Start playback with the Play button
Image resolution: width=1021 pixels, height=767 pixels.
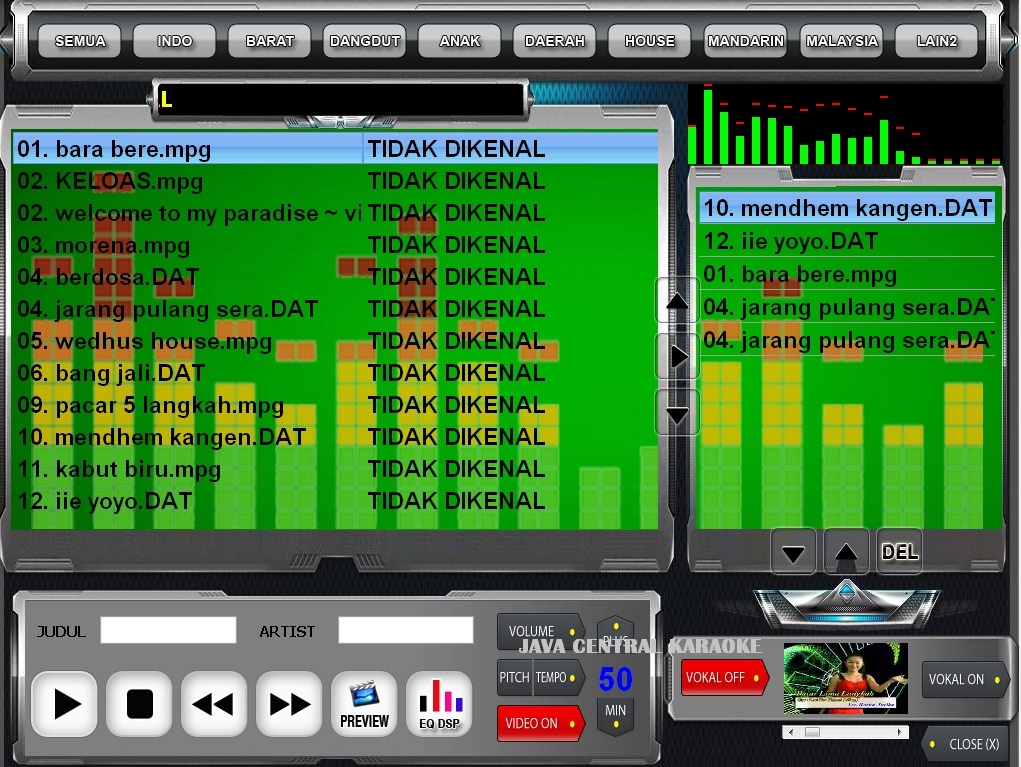pyautogui.click(x=64, y=704)
